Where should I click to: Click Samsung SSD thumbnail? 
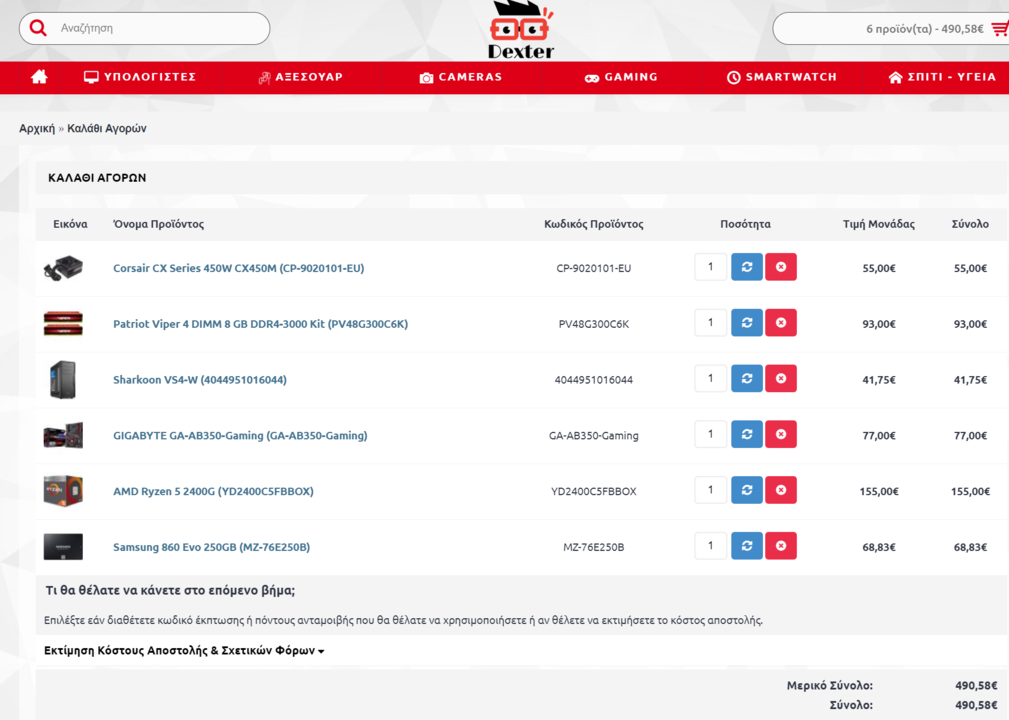click(63, 547)
